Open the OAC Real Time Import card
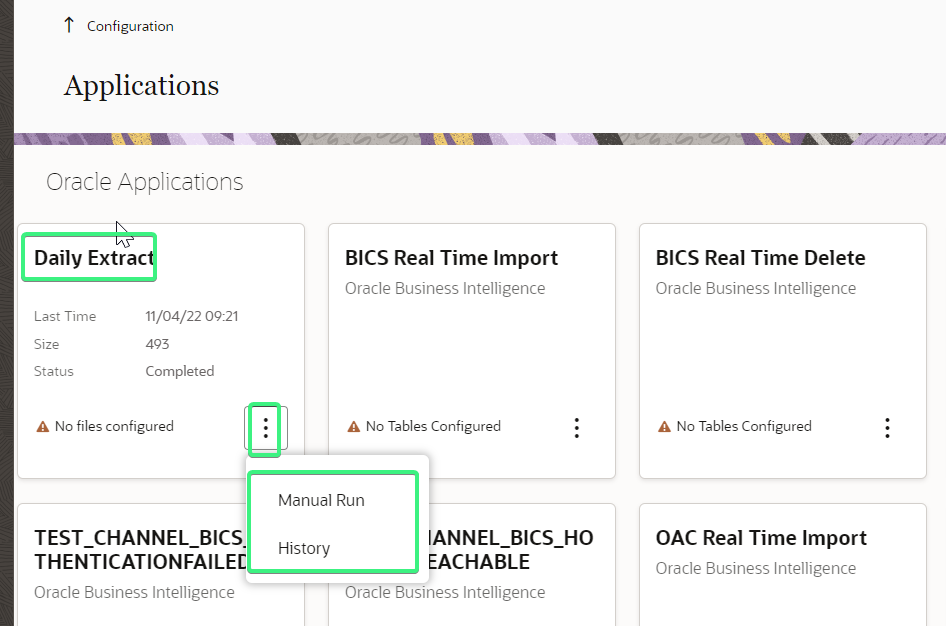This screenshot has height=626, width=946. pos(761,538)
